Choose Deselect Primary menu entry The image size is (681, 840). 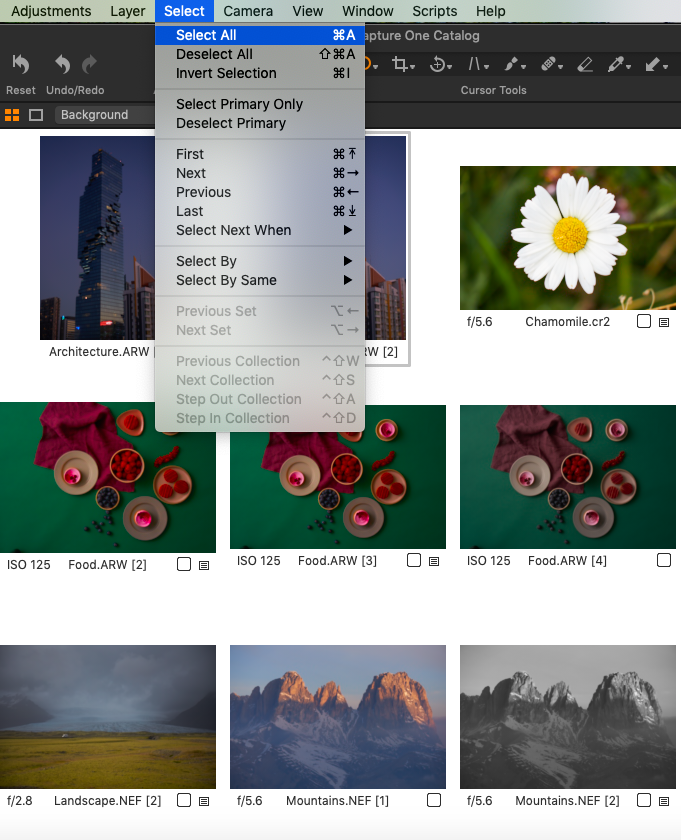point(260,123)
